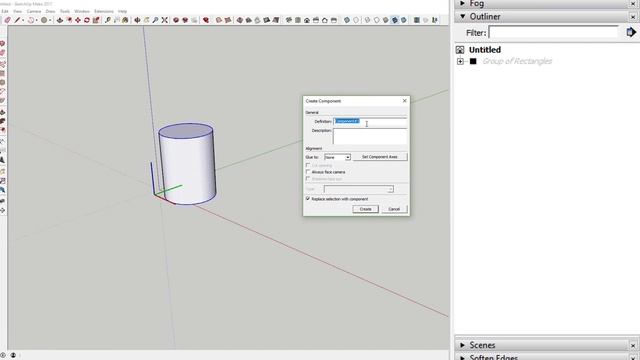
Task: Click the Zoom Extents icon
Action: (x=164, y=20)
